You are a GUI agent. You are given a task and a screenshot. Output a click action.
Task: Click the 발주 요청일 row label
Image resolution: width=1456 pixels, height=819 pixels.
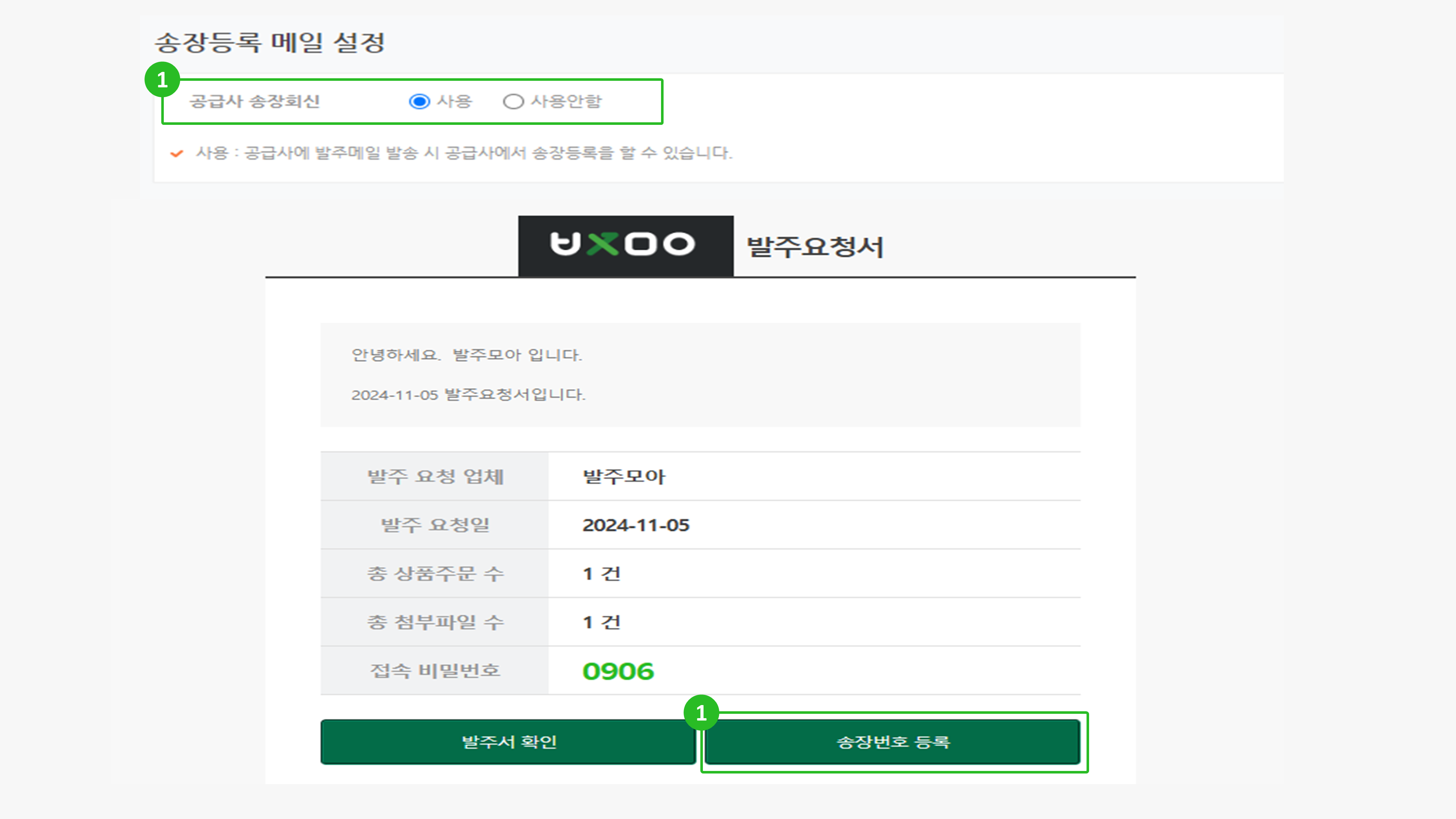pyautogui.click(x=435, y=525)
